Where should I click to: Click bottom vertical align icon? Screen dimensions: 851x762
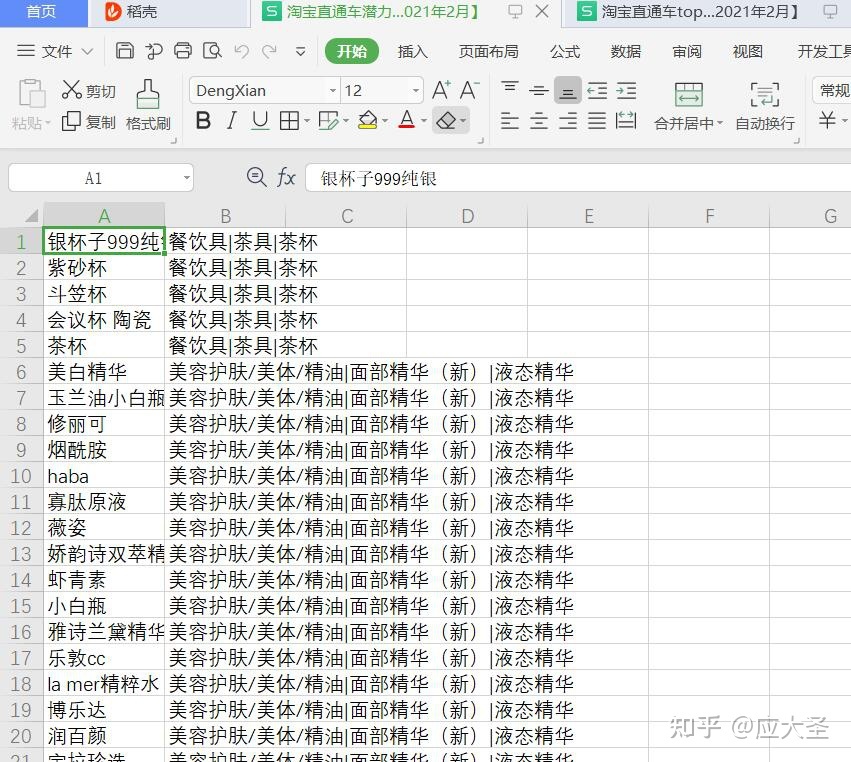pyautogui.click(x=568, y=91)
